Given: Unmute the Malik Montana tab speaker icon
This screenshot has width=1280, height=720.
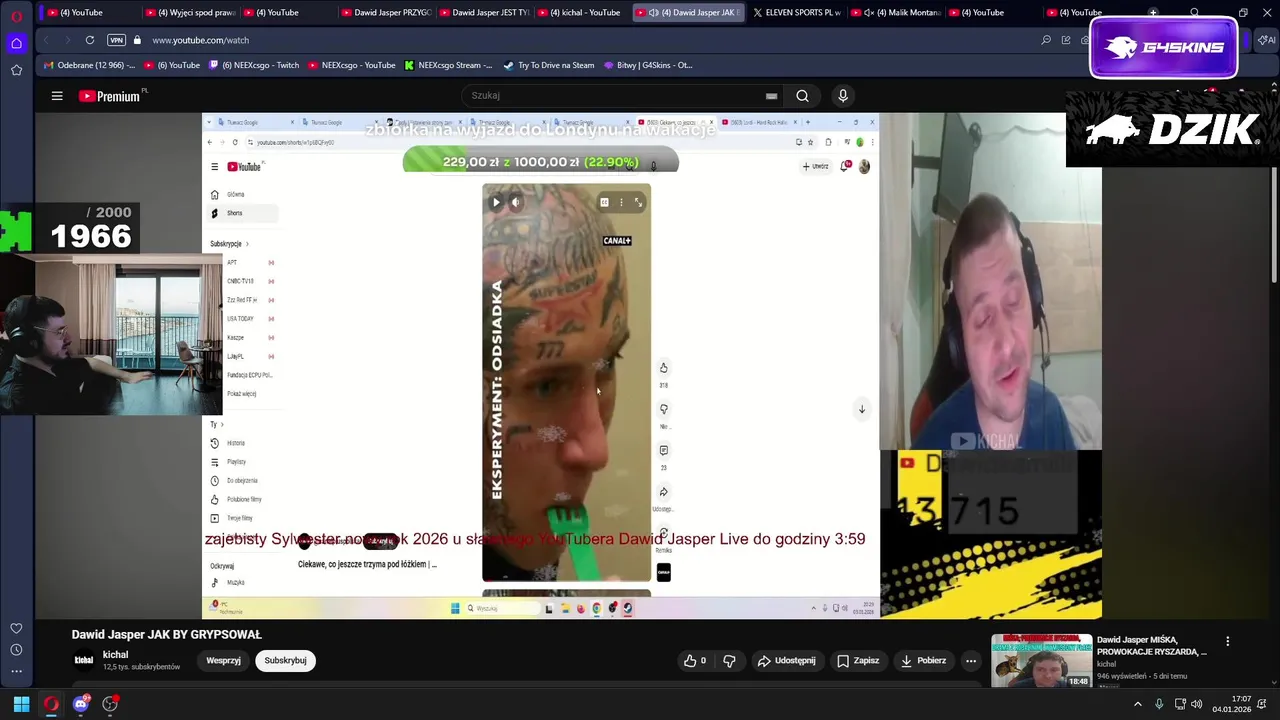Looking at the screenshot, I should coord(869,12).
